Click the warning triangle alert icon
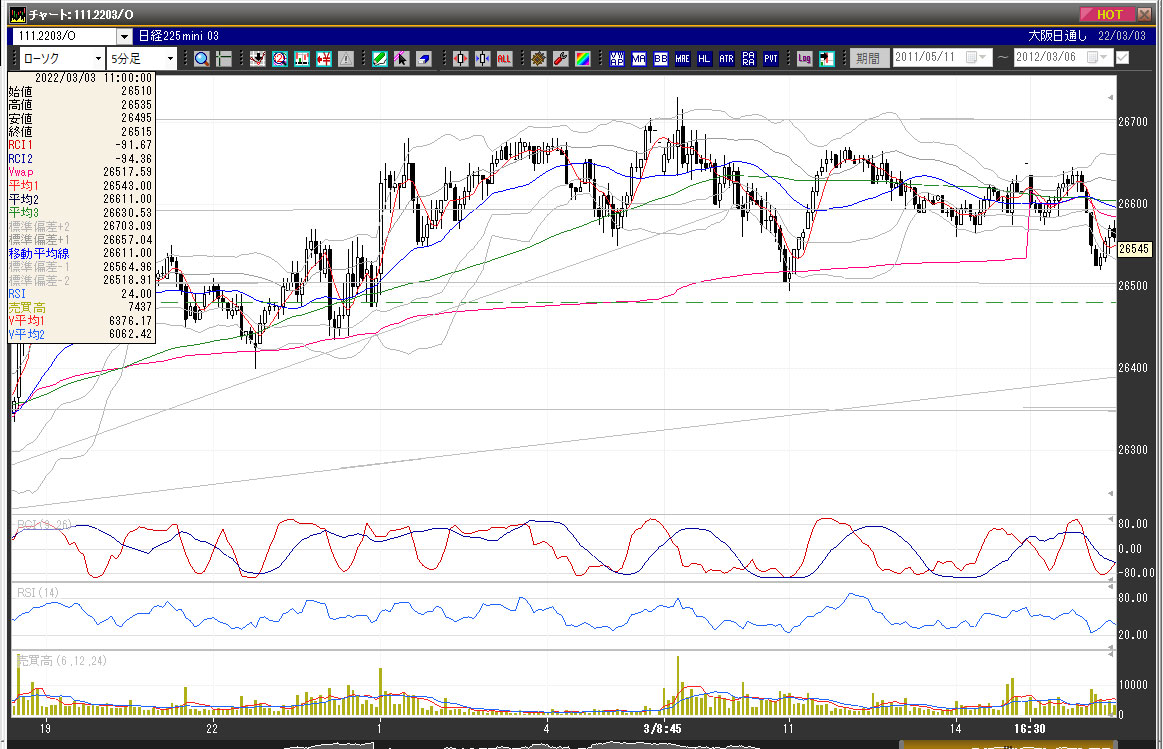 [346, 59]
